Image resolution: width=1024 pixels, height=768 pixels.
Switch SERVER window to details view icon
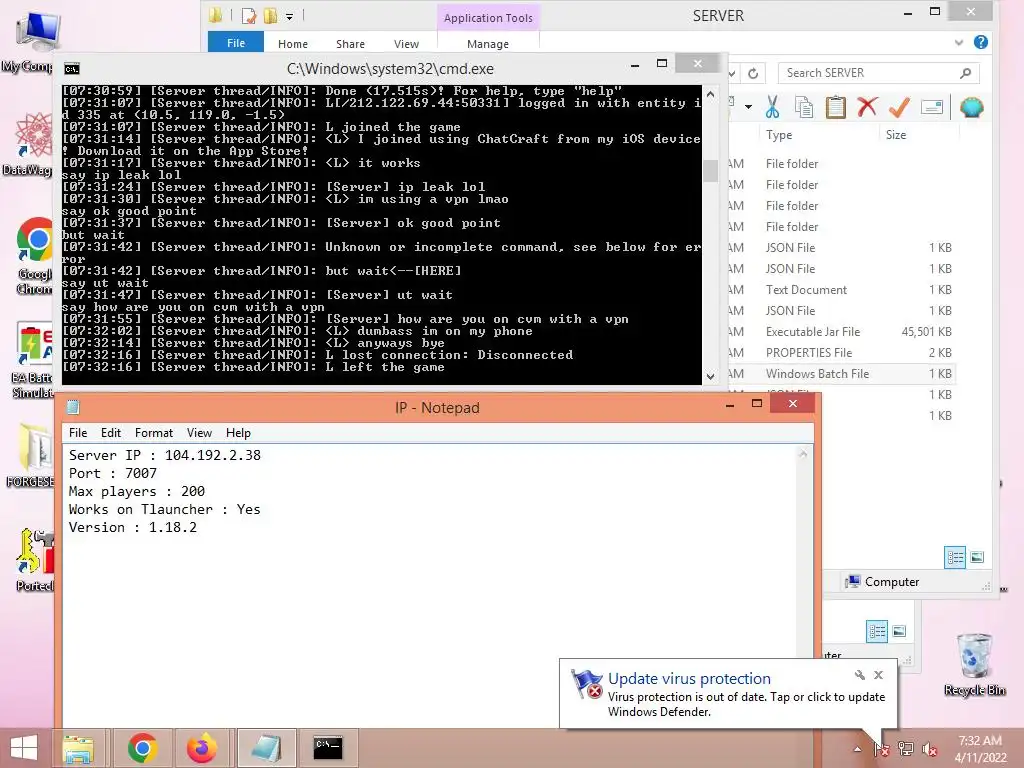coord(955,557)
